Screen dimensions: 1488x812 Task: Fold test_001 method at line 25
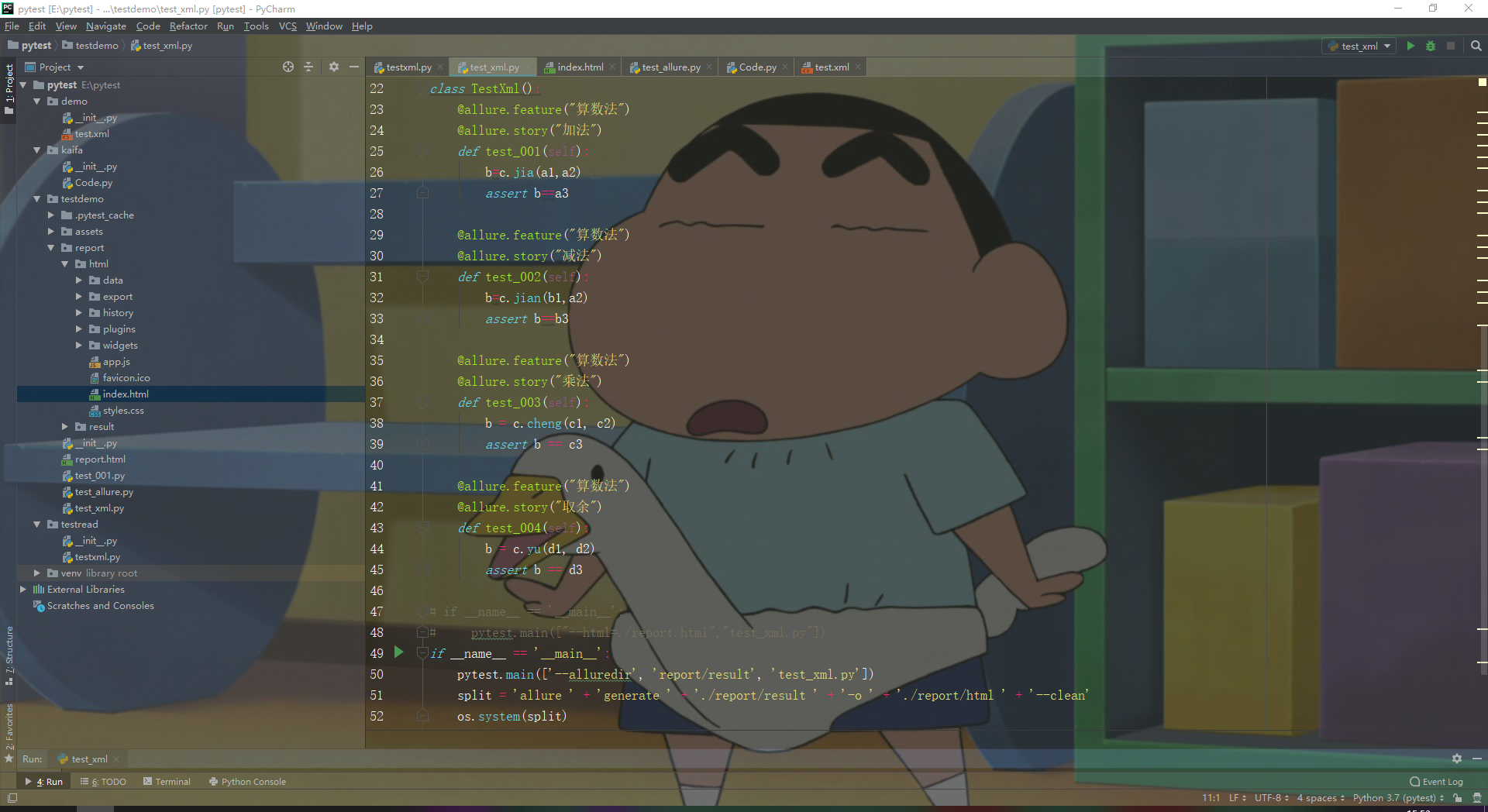(x=422, y=151)
